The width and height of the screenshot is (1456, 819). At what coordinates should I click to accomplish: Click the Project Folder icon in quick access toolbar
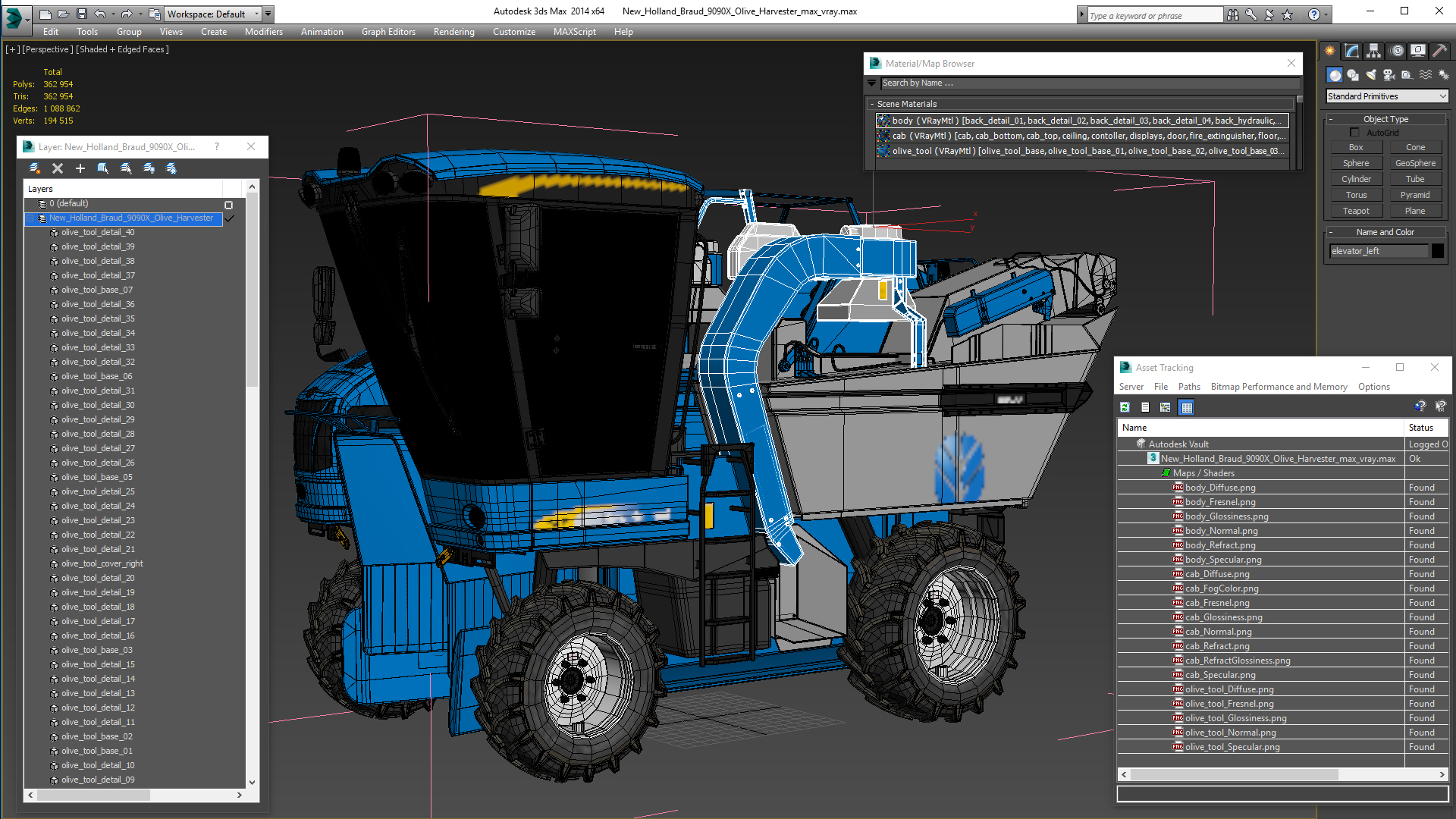click(x=154, y=14)
